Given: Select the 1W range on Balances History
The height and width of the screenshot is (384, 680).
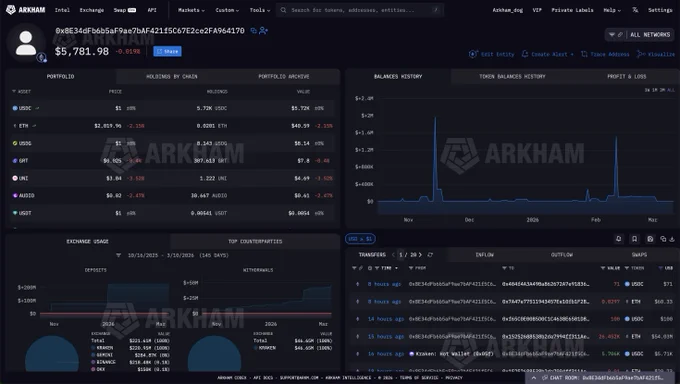Looking at the screenshot, I should tap(647, 90).
